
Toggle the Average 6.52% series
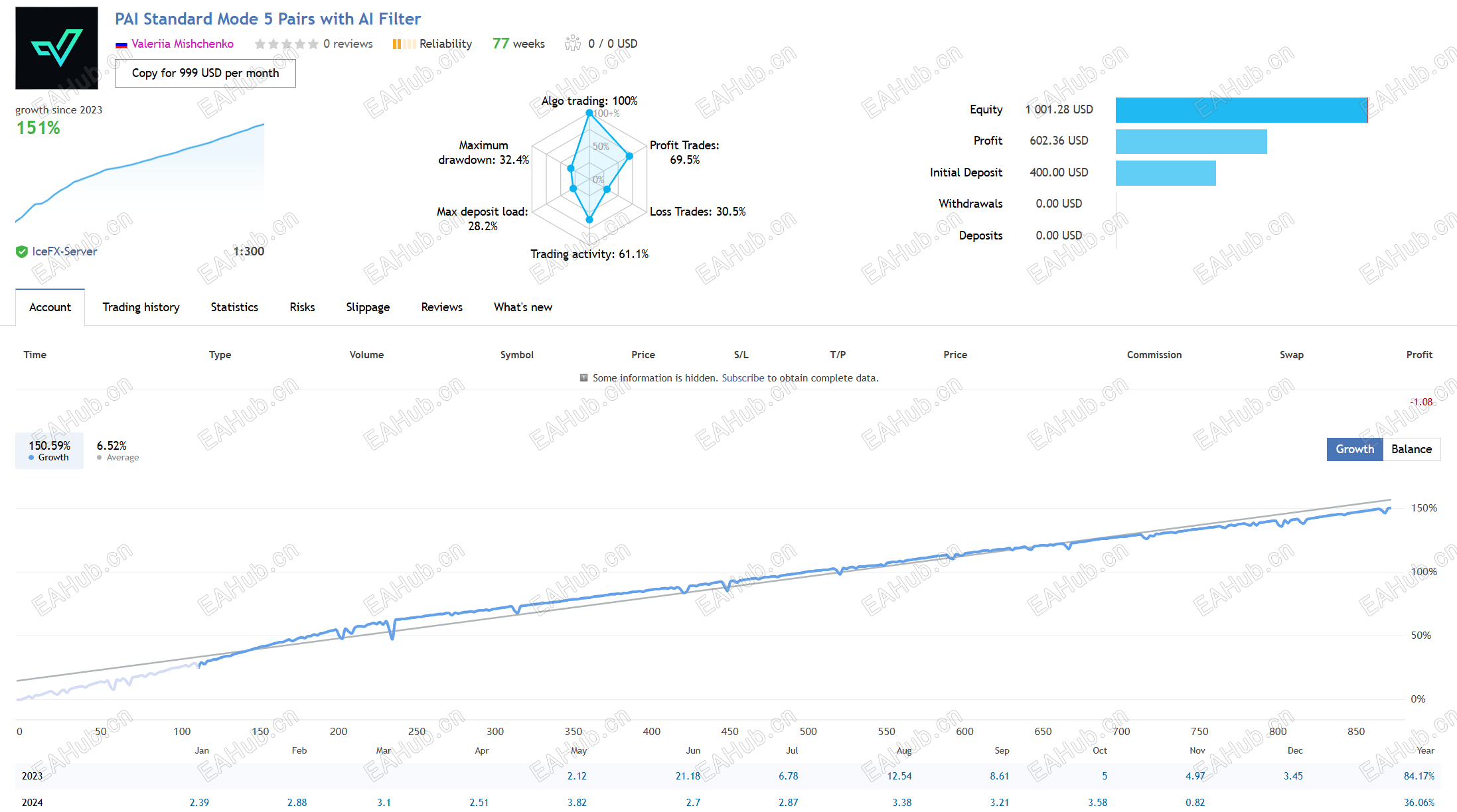click(117, 450)
